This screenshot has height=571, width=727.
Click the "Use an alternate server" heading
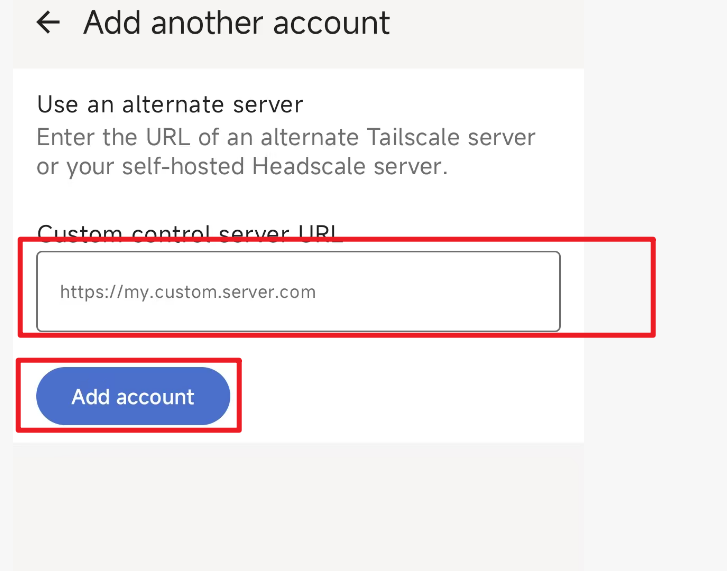(x=169, y=104)
